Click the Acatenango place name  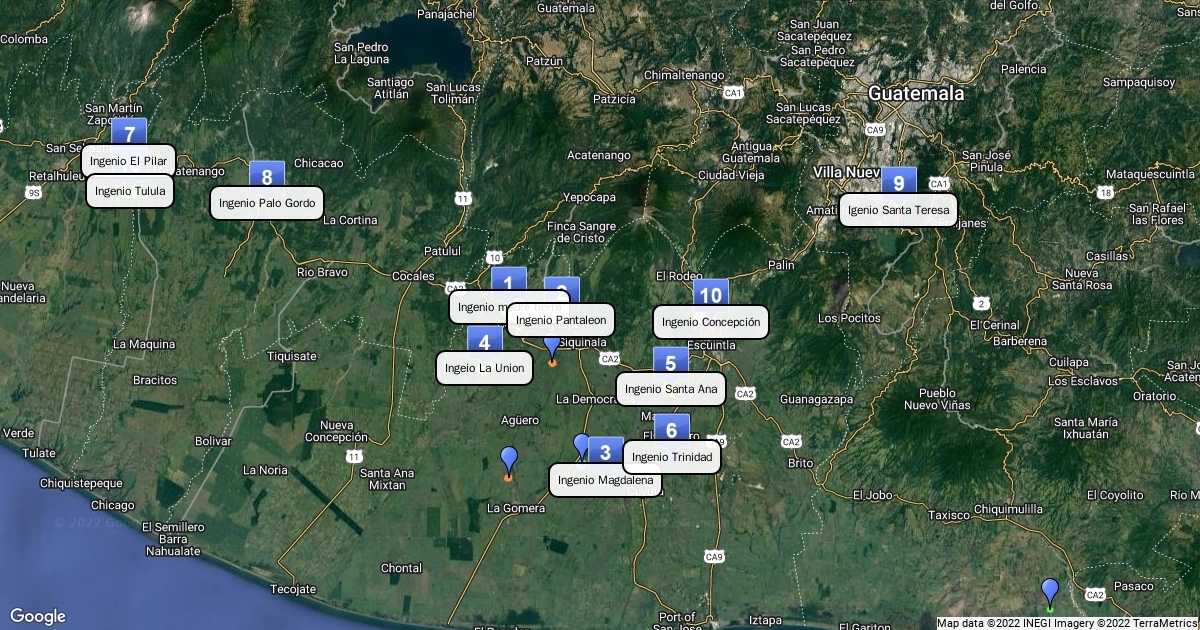[599, 155]
